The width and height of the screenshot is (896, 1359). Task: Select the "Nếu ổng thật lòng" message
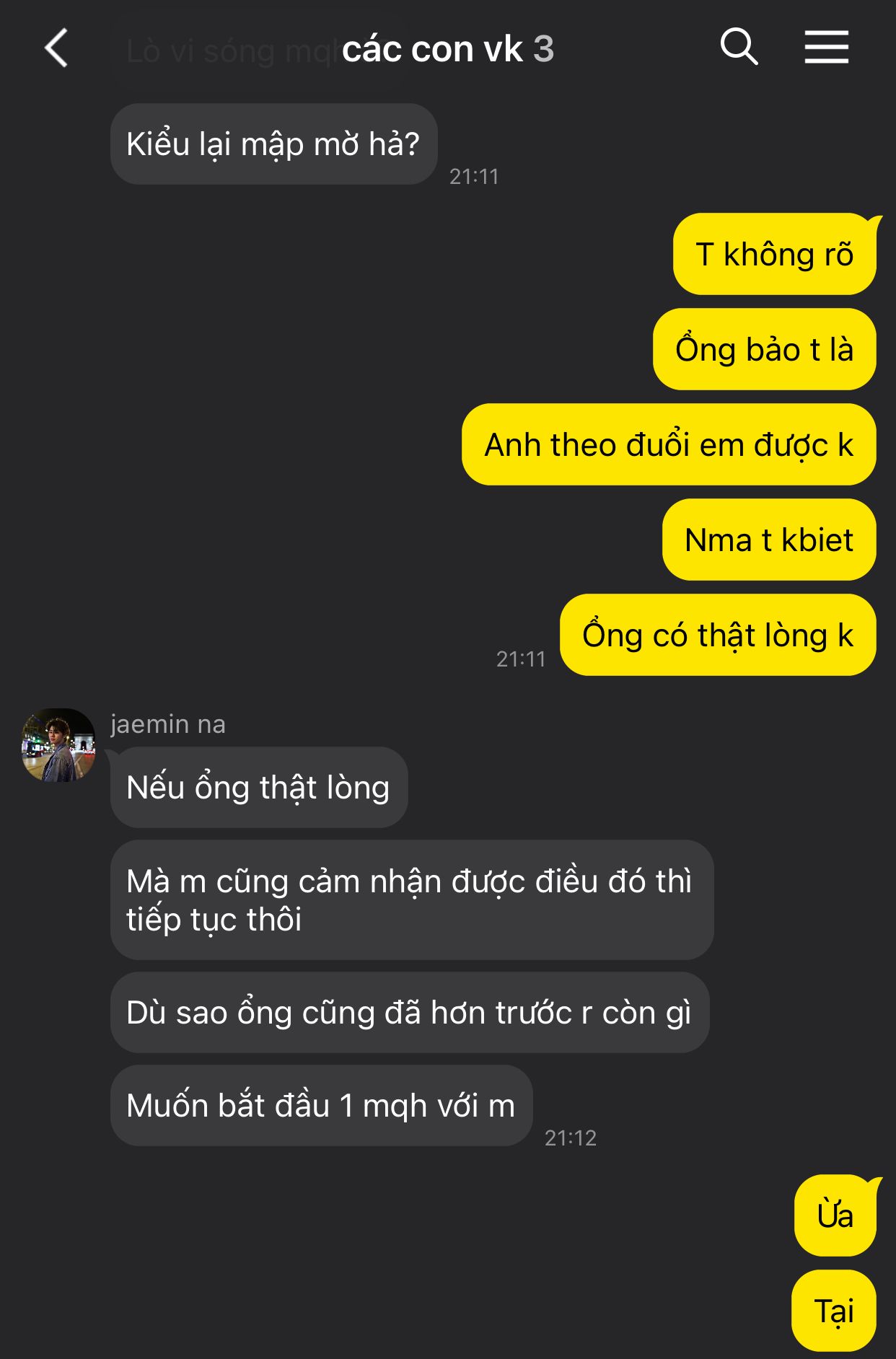(x=259, y=787)
